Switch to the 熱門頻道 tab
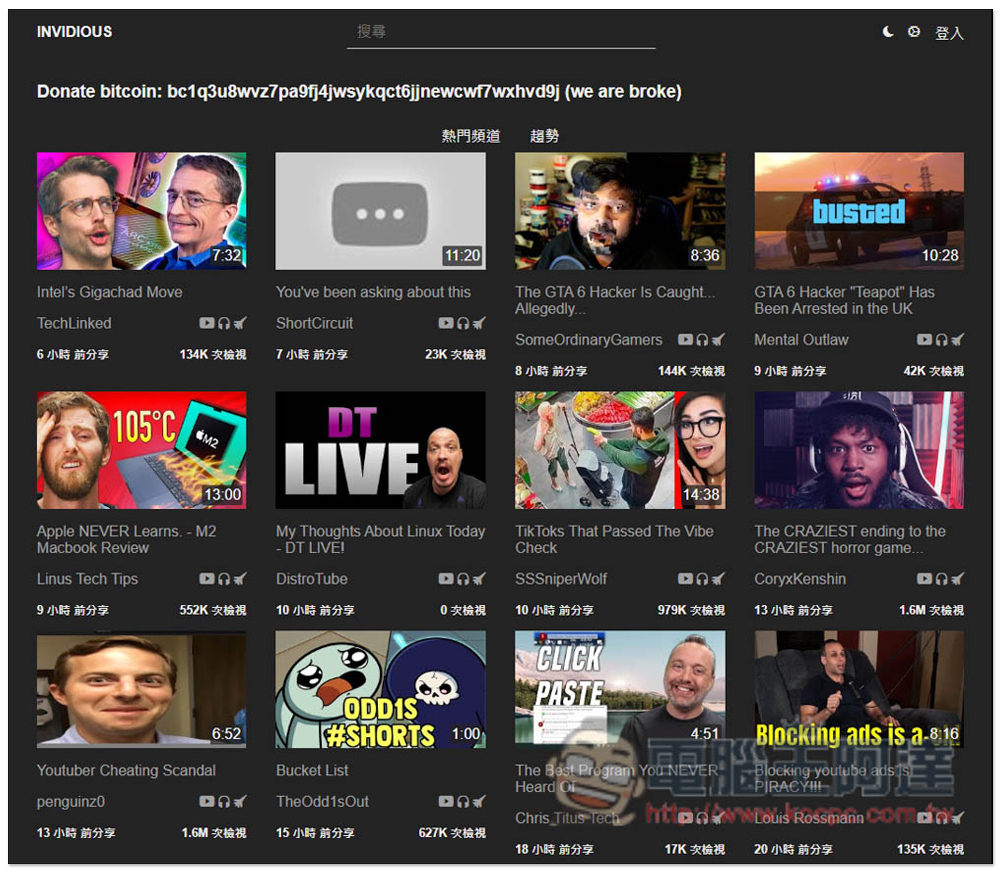The image size is (1000, 874). click(470, 136)
